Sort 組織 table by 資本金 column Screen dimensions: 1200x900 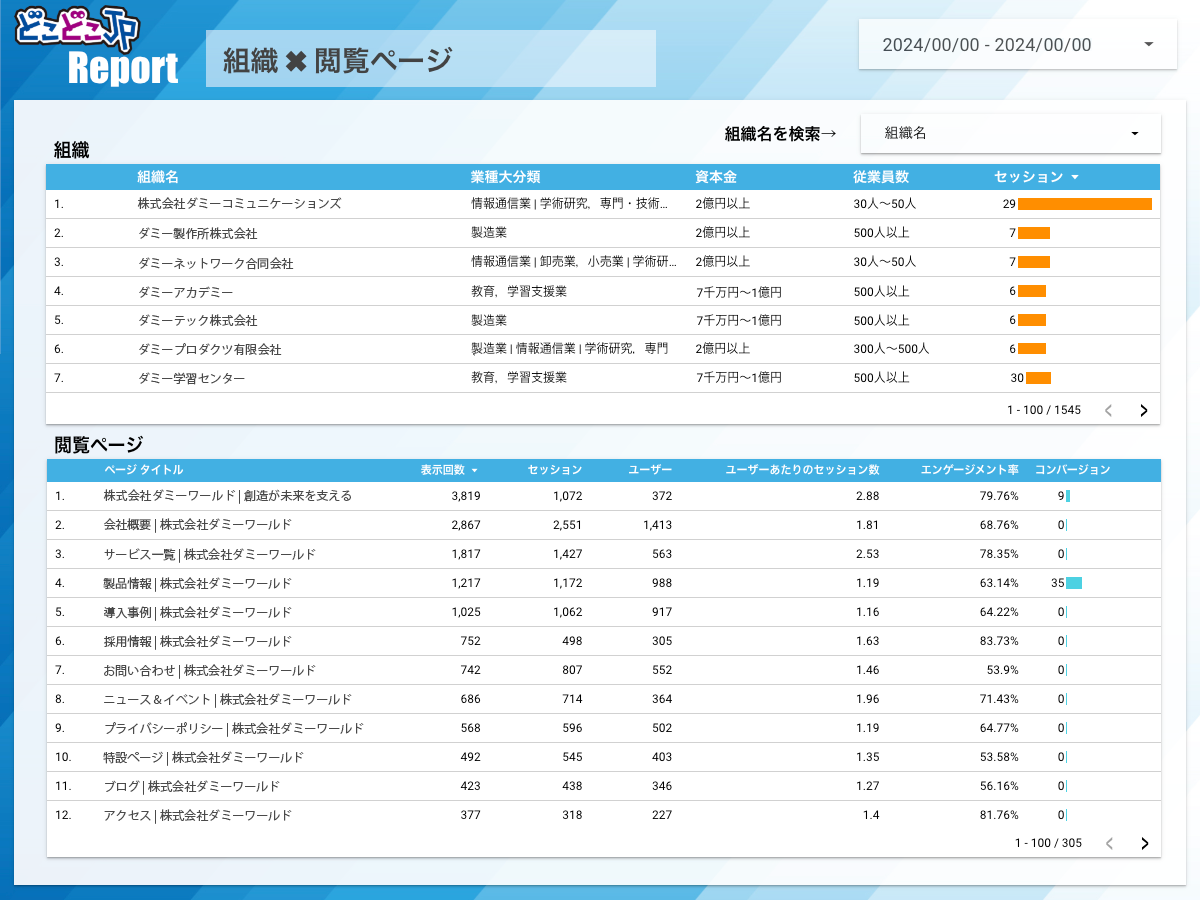coord(716,177)
